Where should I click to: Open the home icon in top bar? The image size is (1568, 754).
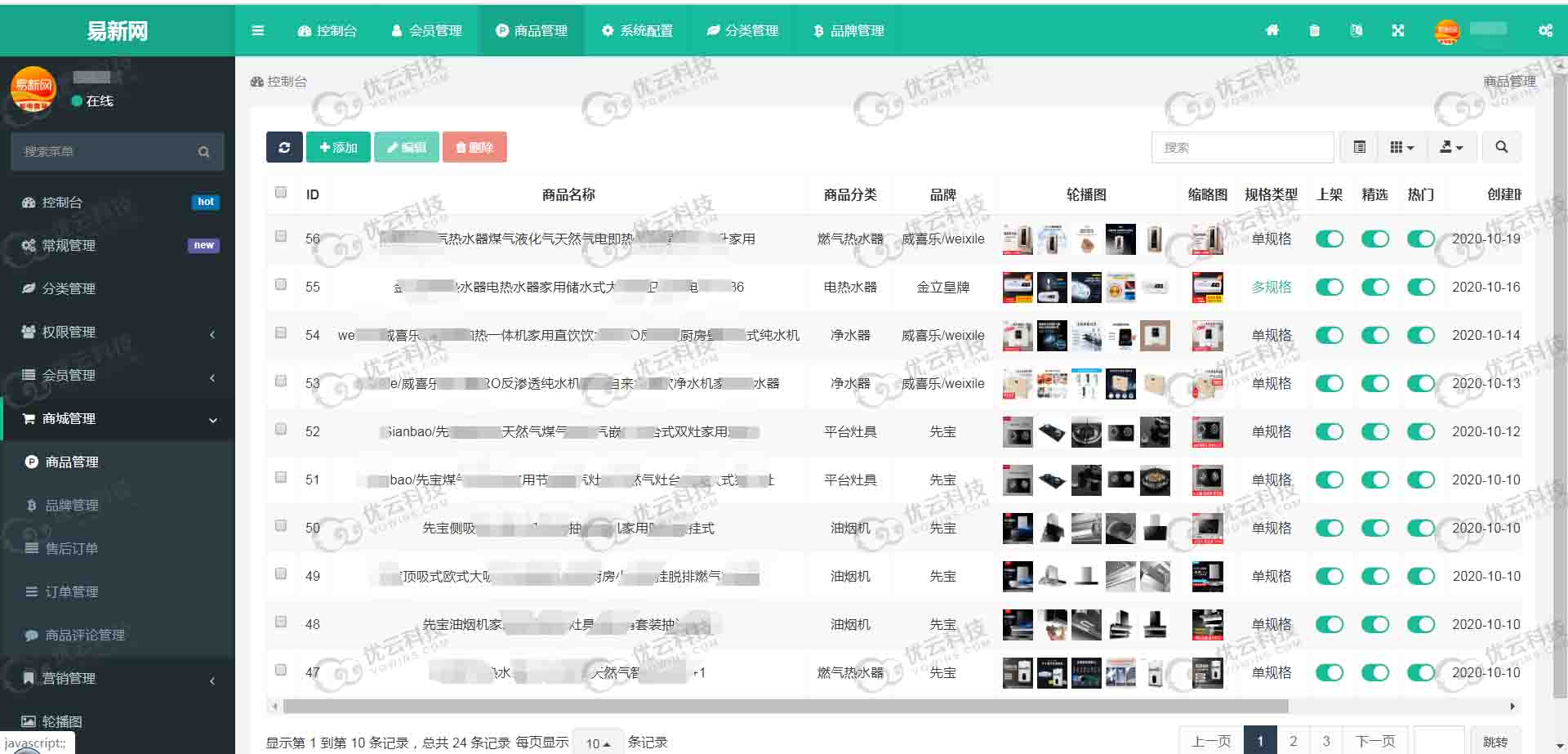pos(1272,30)
